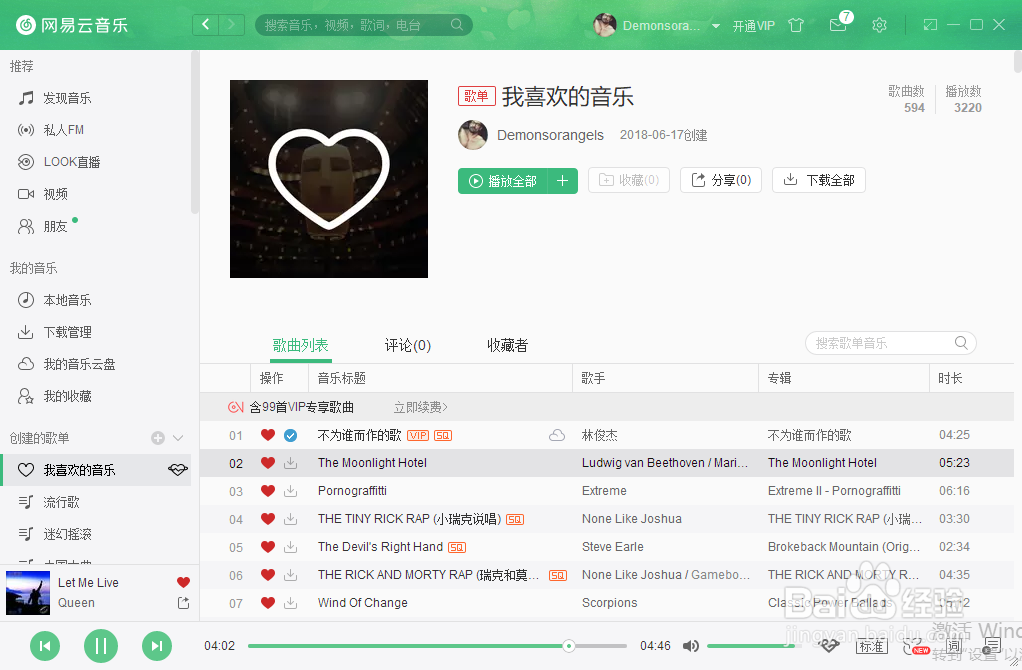Click 立即续费 link
This screenshot has height=670, width=1022.
[x=420, y=407]
